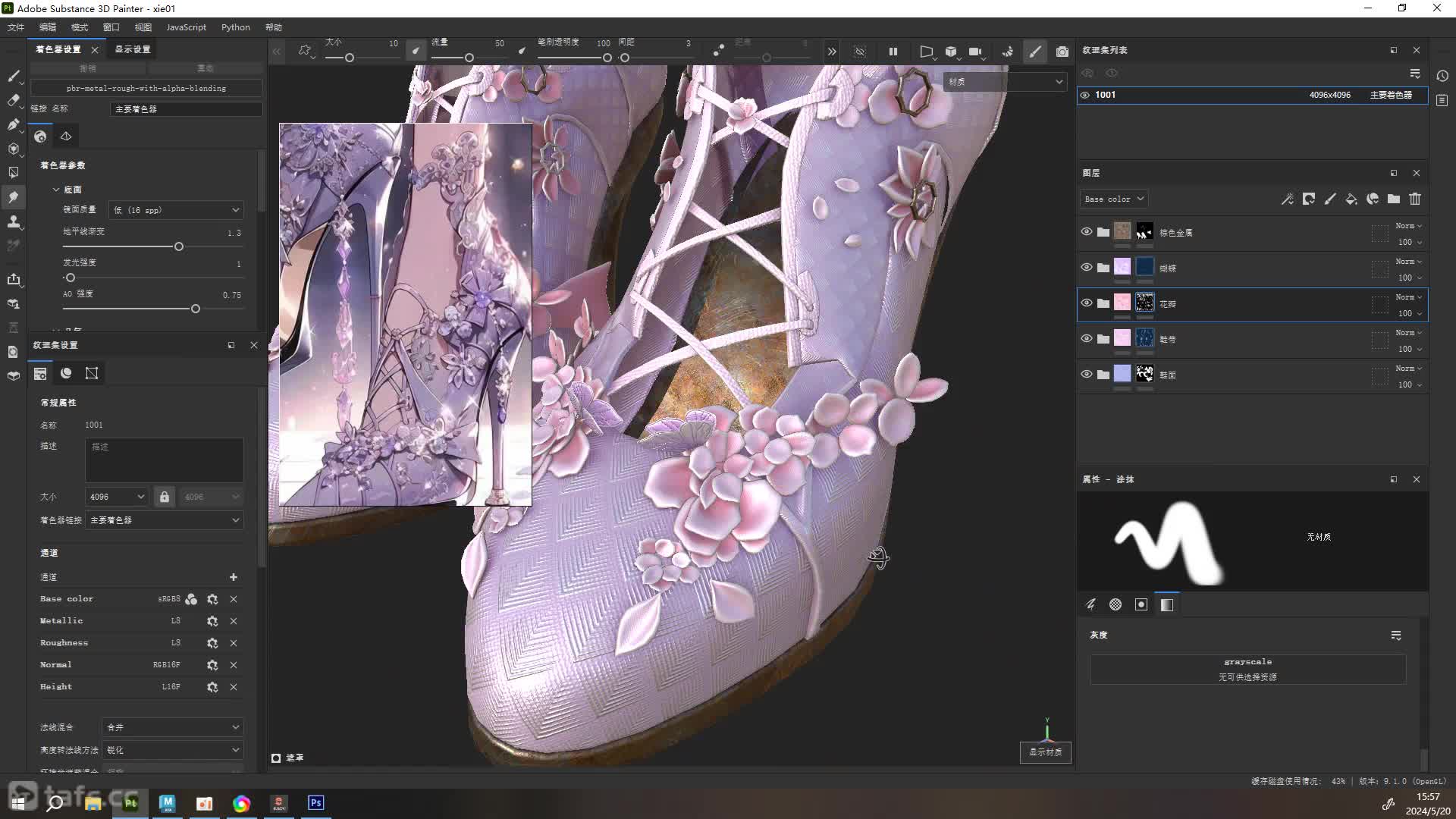Add mask icon in layers panel

pyautogui.click(x=1309, y=199)
